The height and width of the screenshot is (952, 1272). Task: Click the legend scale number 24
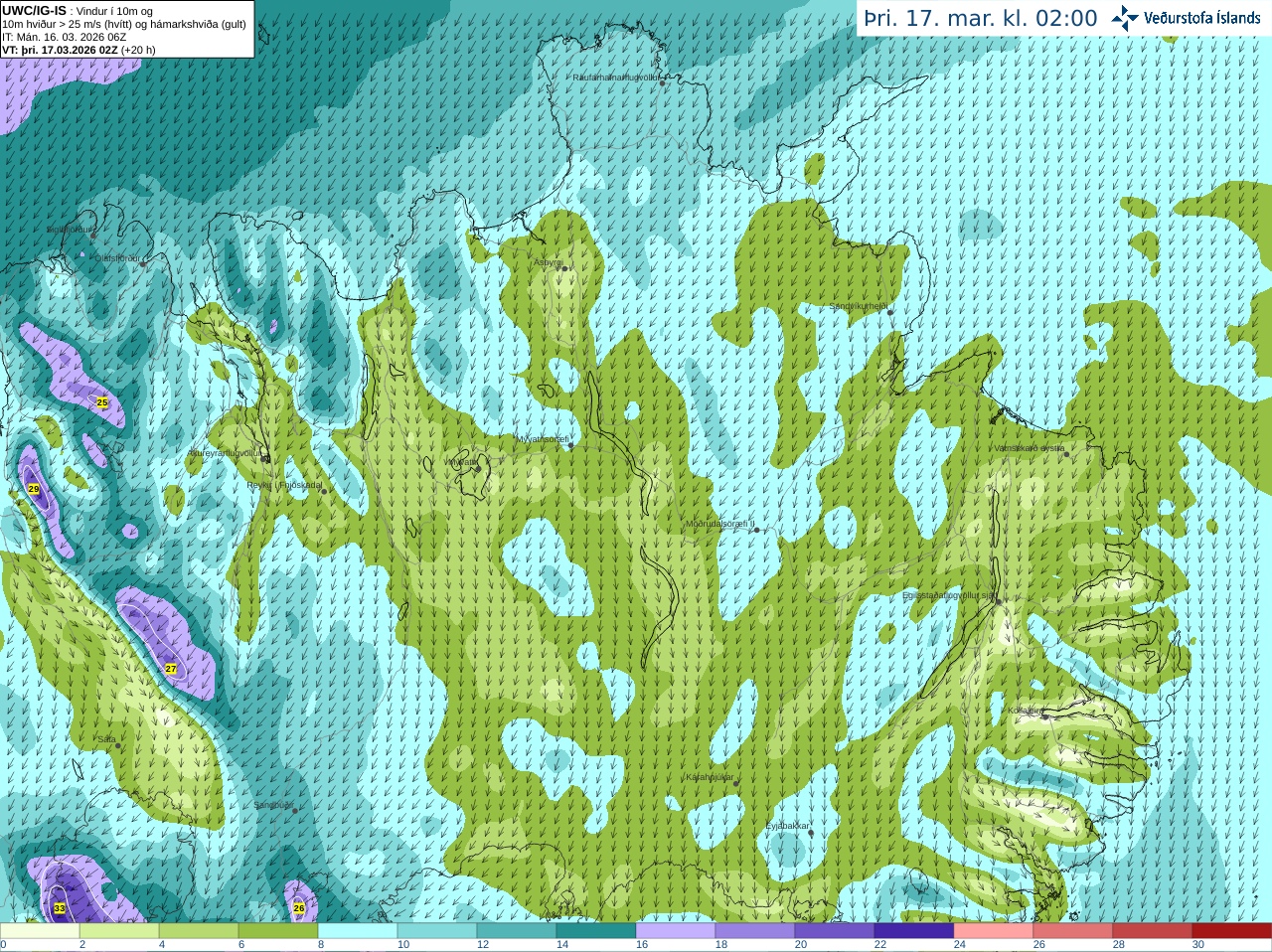click(960, 945)
